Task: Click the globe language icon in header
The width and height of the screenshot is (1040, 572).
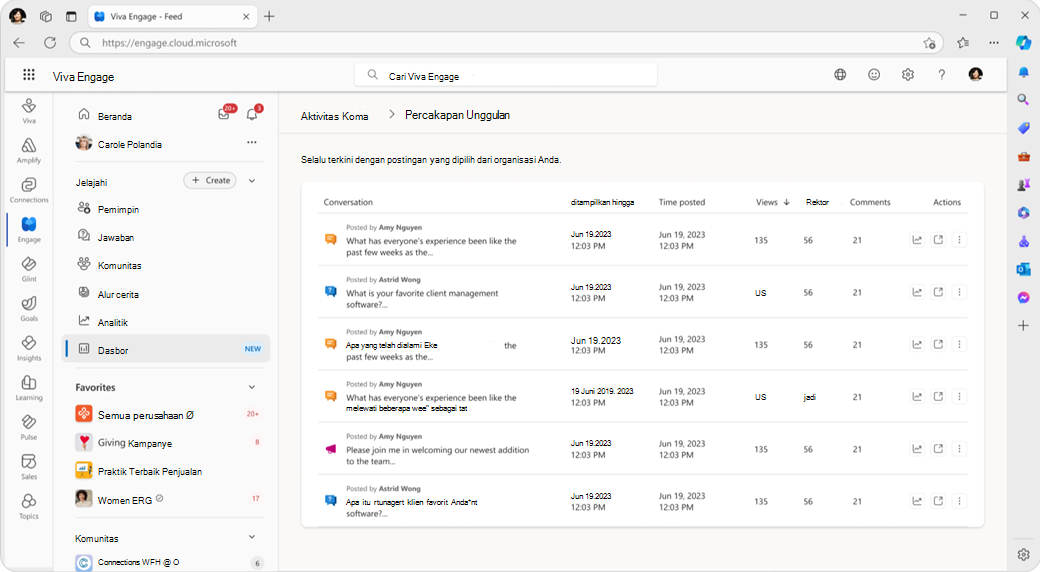Action: (x=840, y=74)
